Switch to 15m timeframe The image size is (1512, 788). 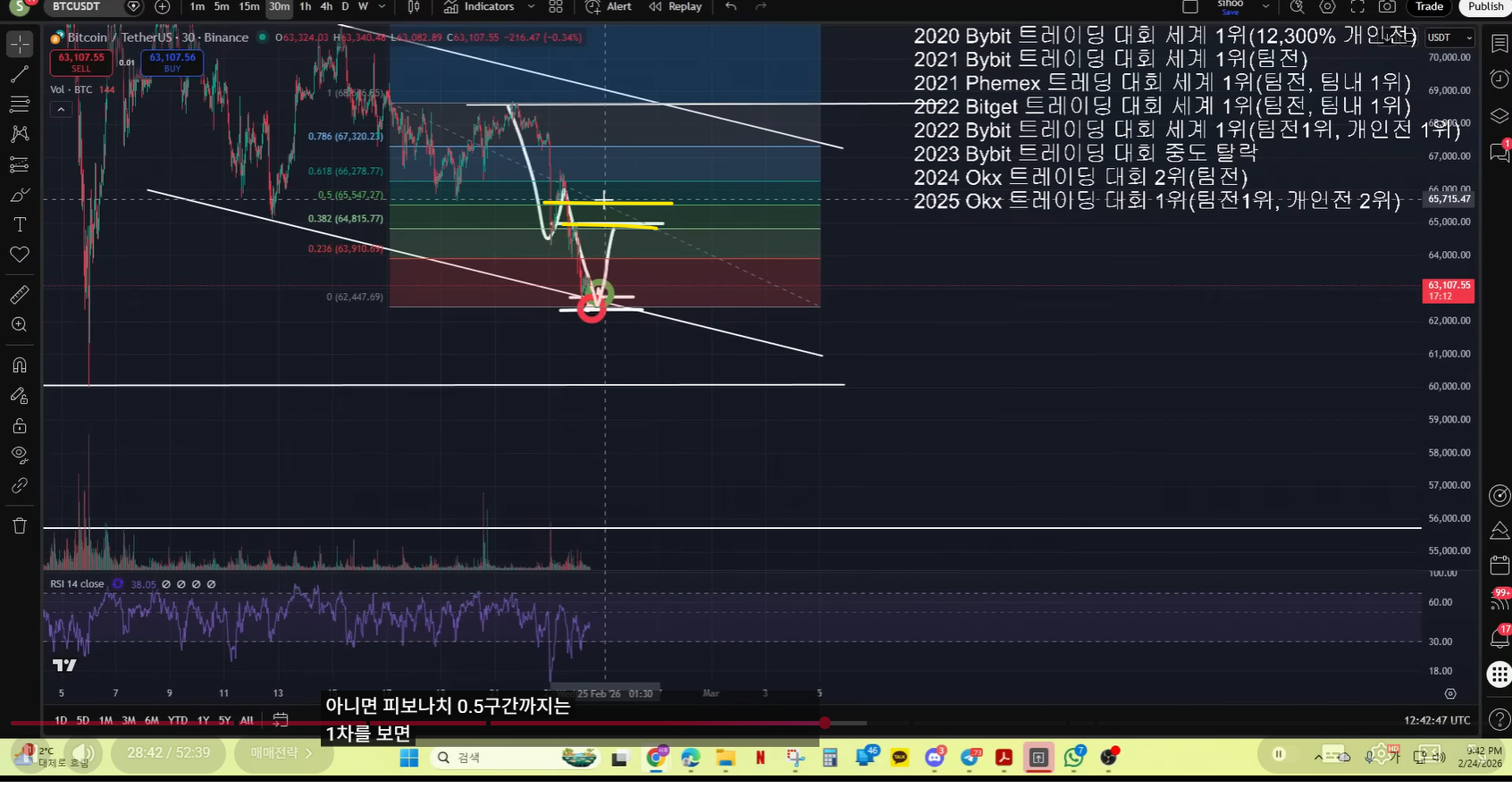(249, 6)
